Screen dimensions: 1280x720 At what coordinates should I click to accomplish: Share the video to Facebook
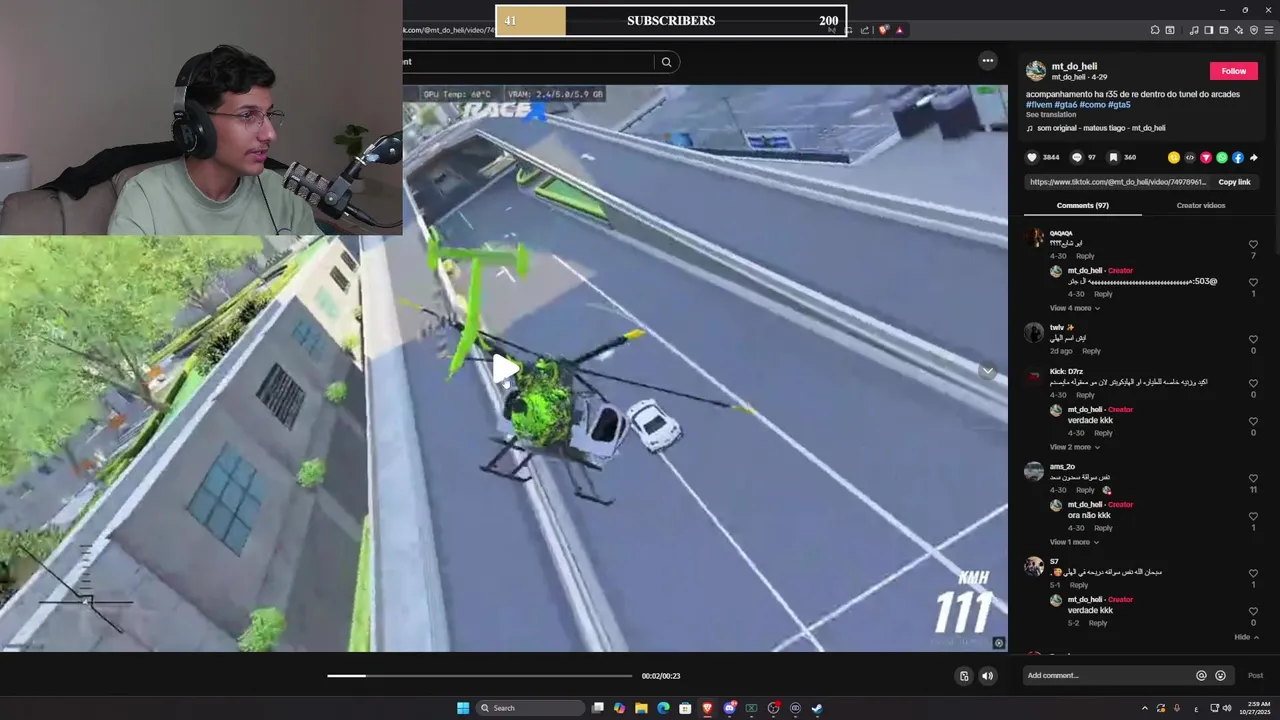click(x=1238, y=157)
